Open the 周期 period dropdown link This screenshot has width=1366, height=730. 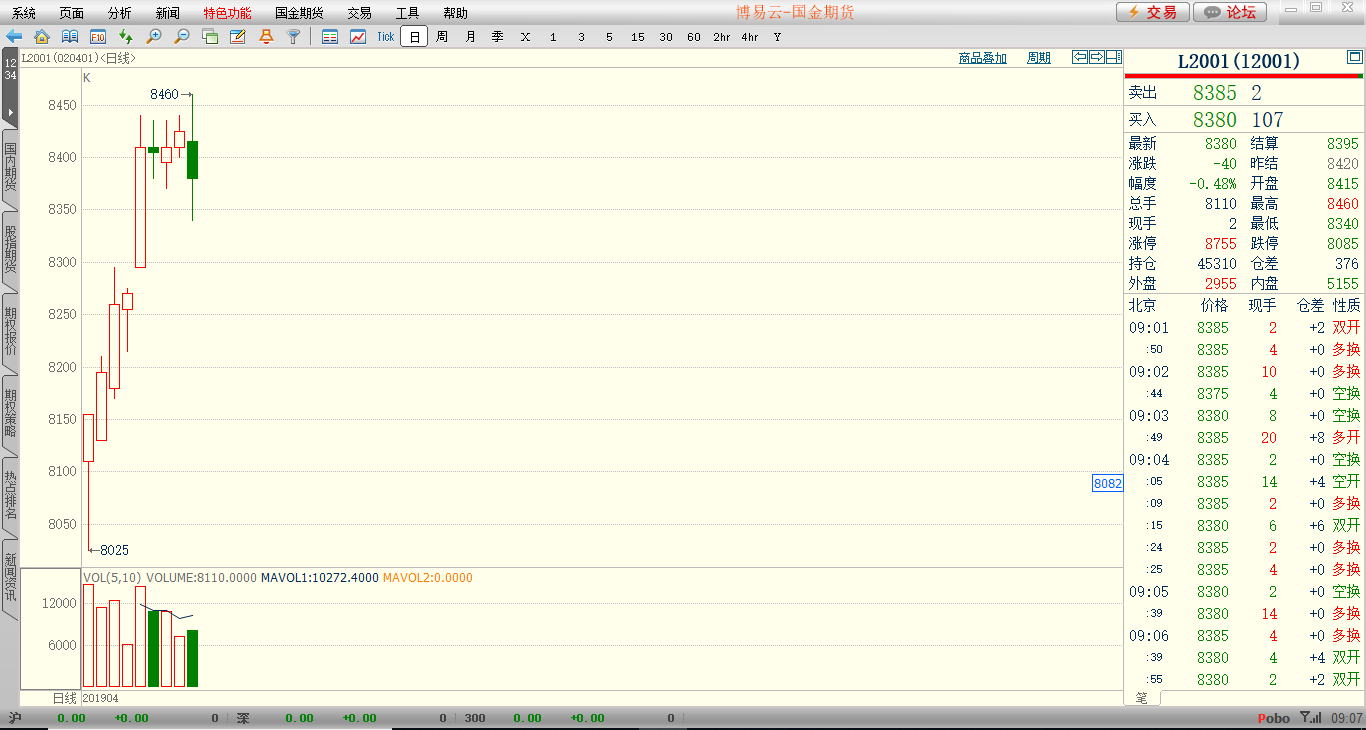coord(1039,58)
